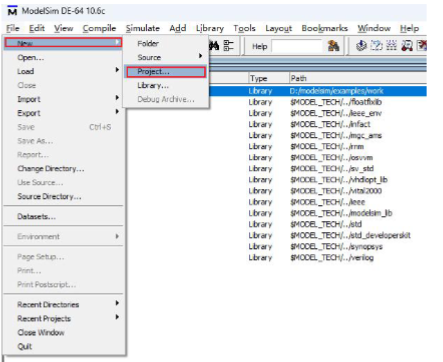Select the $MODEL_TECH/../floatfixlib row

tap(318, 102)
